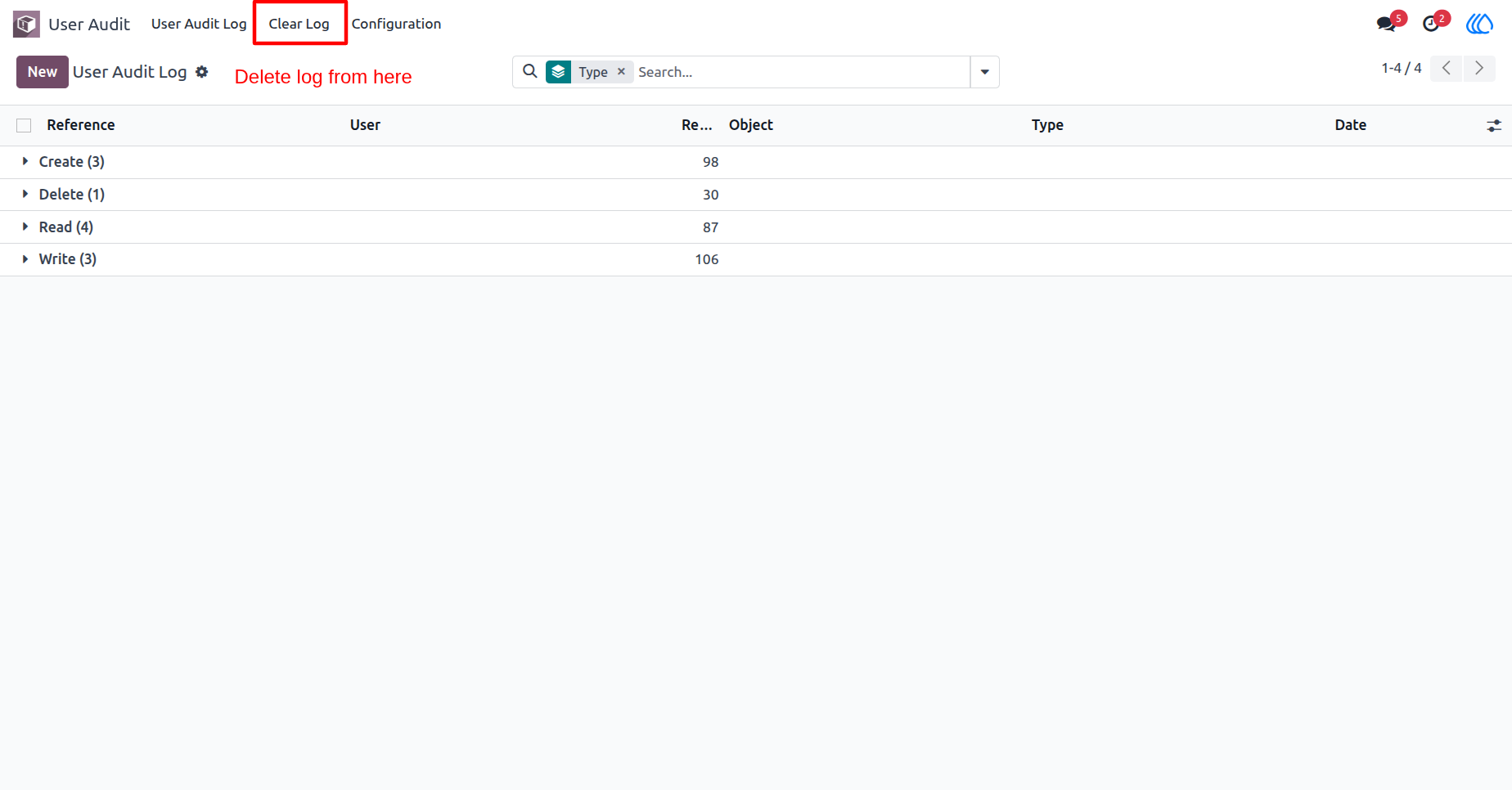1512x790 pixels.
Task: Toggle the search options dropdown arrow
Action: [984, 72]
